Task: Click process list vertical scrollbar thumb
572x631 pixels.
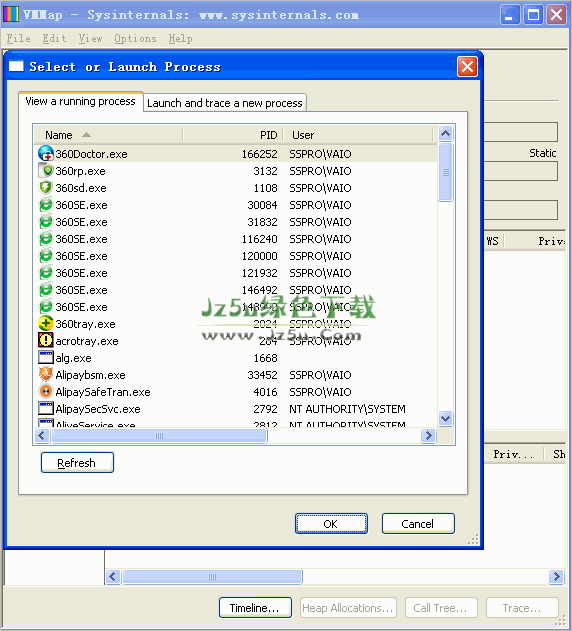Action: pos(446,172)
